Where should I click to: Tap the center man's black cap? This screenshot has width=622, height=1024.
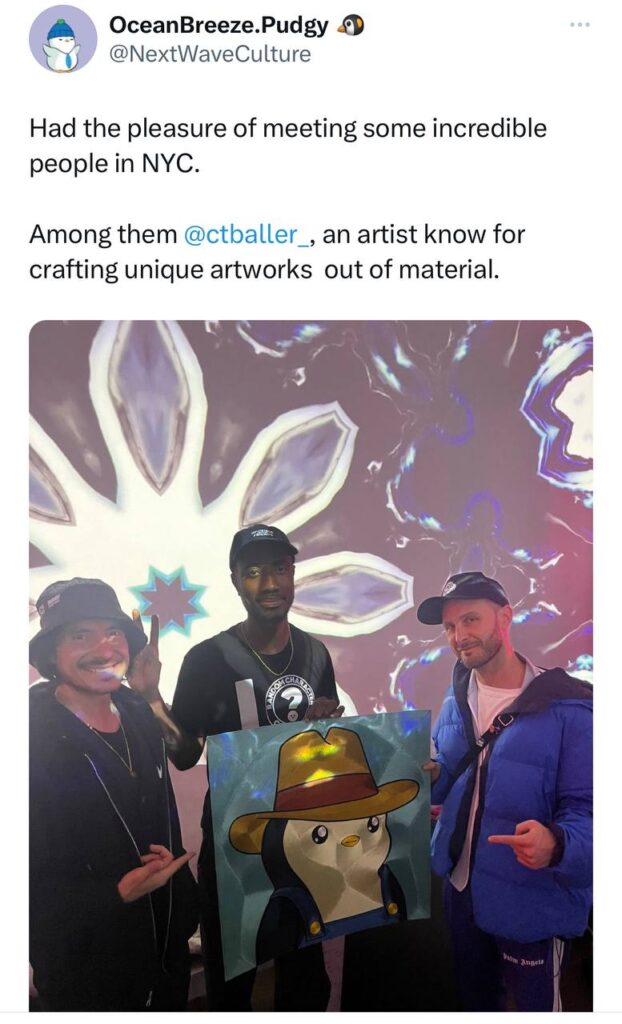262,545
